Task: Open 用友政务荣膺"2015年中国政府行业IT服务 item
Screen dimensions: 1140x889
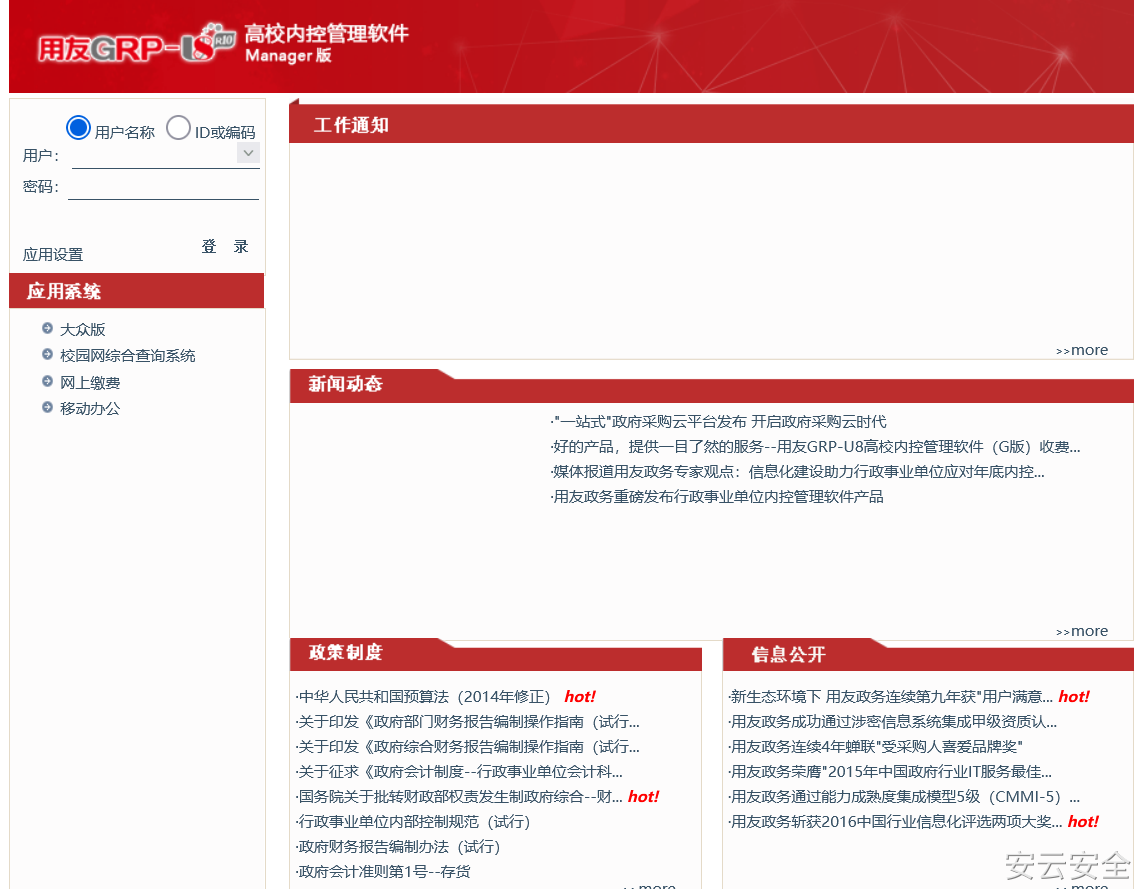Action: 891,771
